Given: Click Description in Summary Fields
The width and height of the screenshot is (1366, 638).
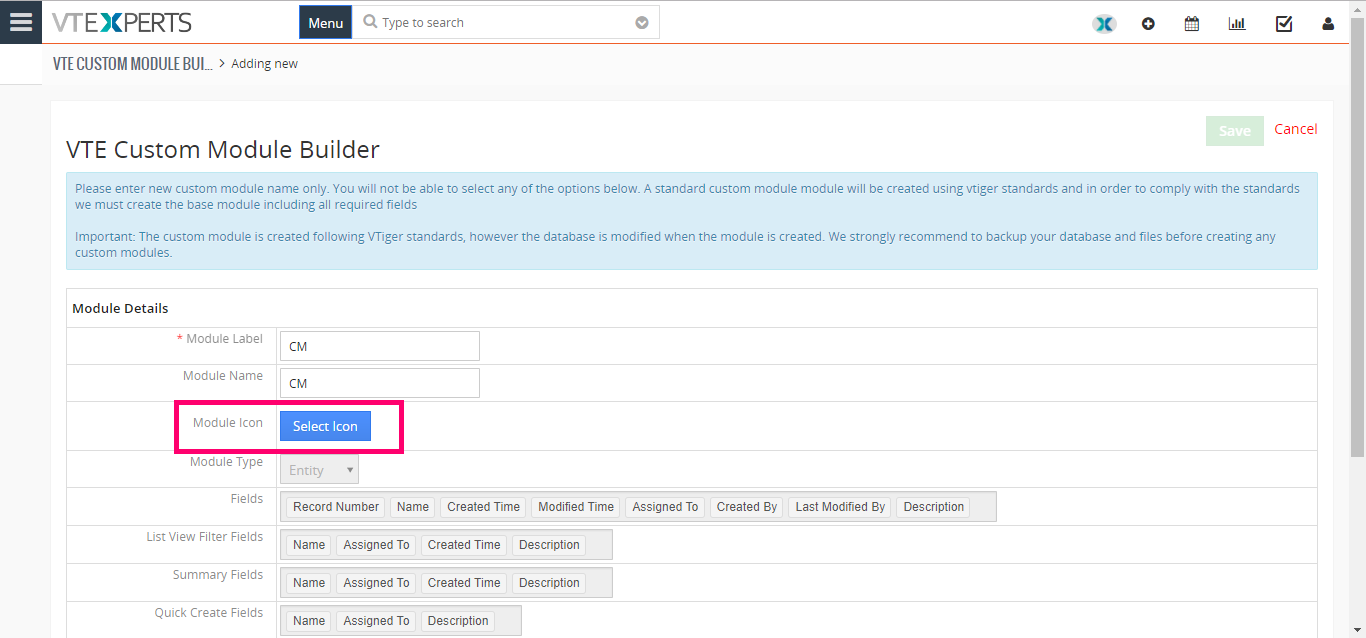Looking at the screenshot, I should point(549,583).
